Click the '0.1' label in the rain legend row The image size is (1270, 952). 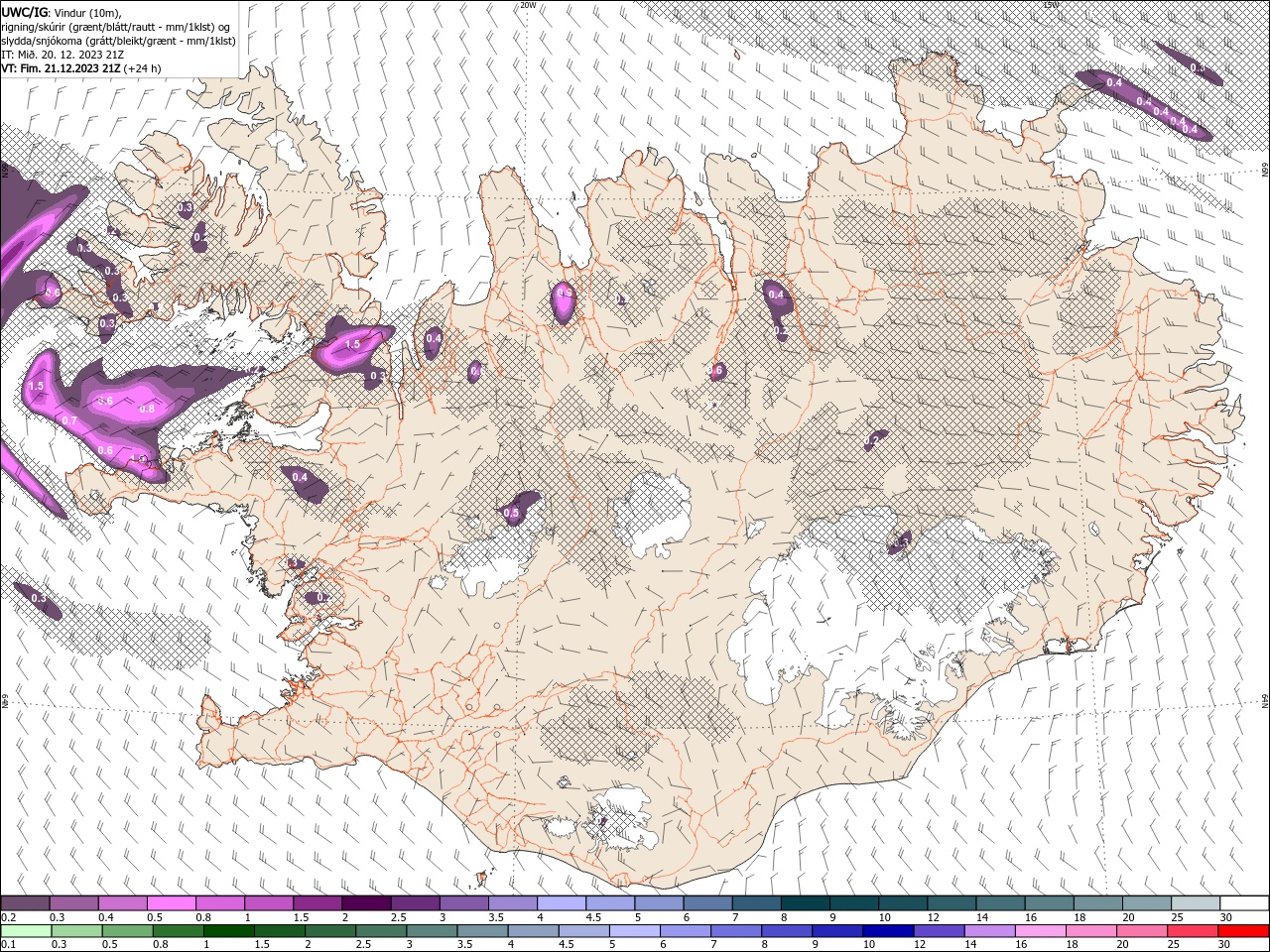tap(7, 945)
